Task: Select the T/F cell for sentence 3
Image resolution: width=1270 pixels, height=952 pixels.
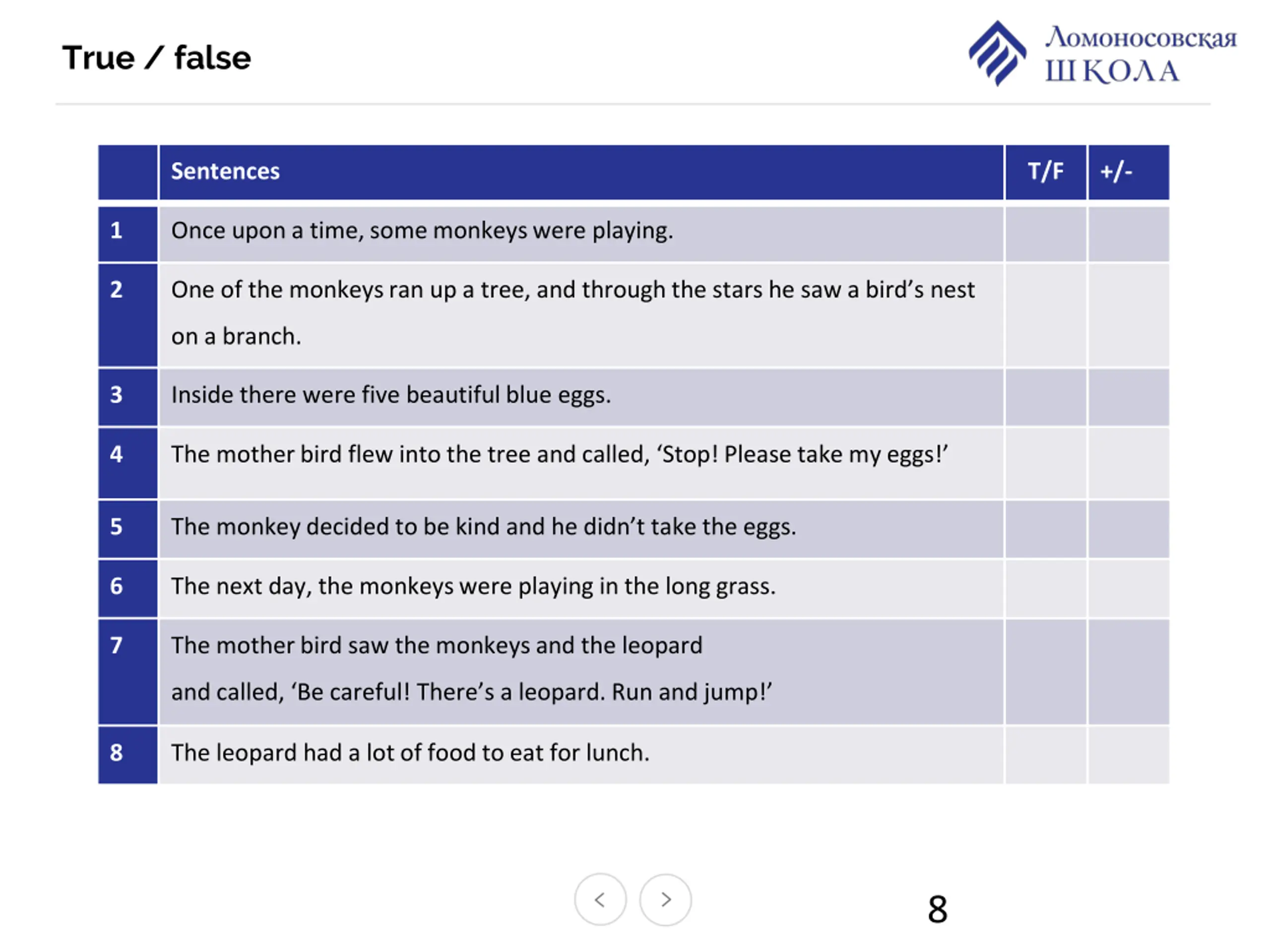Action: pyautogui.click(x=1045, y=397)
